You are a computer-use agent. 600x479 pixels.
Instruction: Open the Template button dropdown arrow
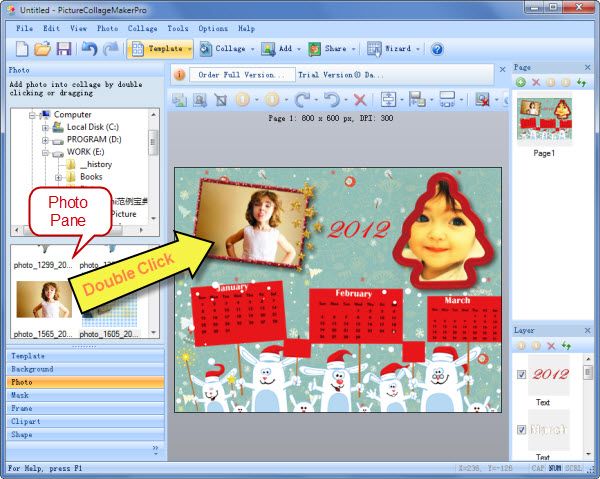tap(189, 49)
